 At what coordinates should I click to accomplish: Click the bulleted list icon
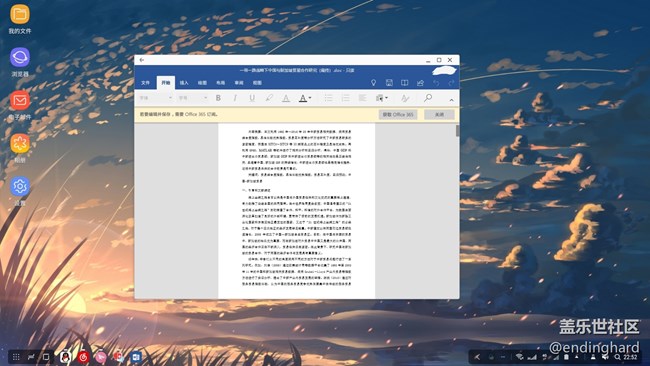(328, 98)
